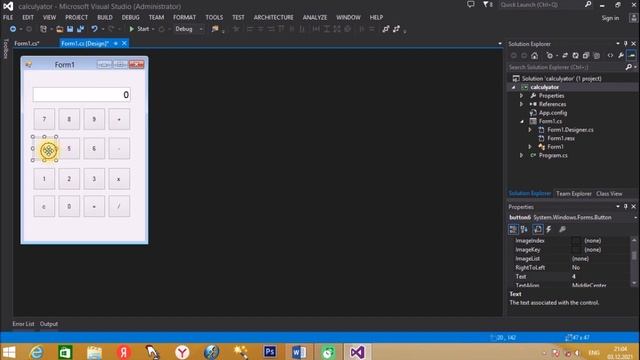
Task: Select the 7 button on the form
Action: pos(44,119)
